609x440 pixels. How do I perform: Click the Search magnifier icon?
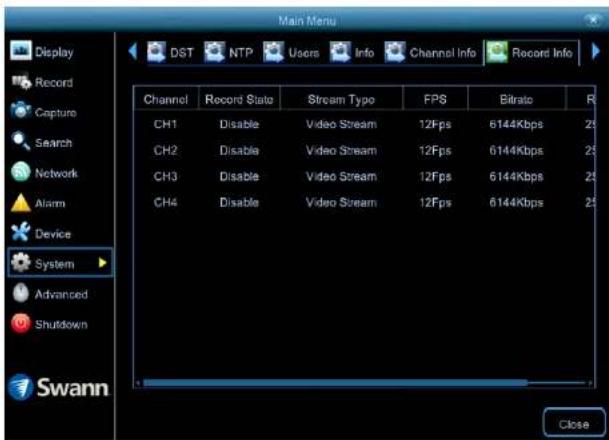[21, 141]
